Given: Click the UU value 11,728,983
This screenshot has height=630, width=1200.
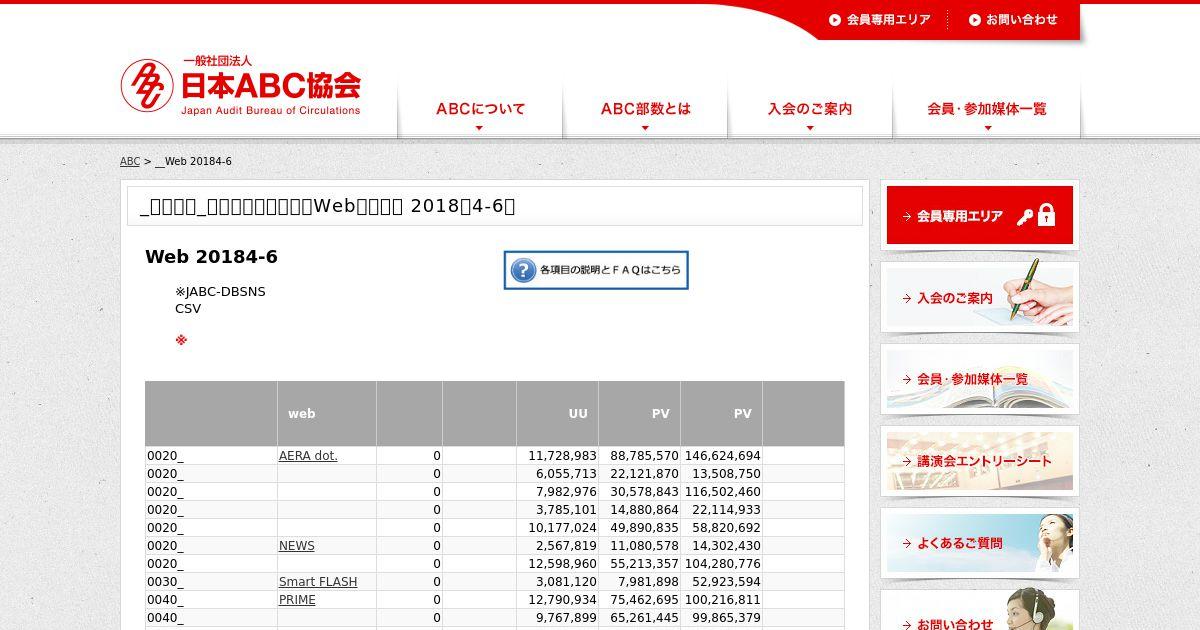Looking at the screenshot, I should [x=562, y=456].
